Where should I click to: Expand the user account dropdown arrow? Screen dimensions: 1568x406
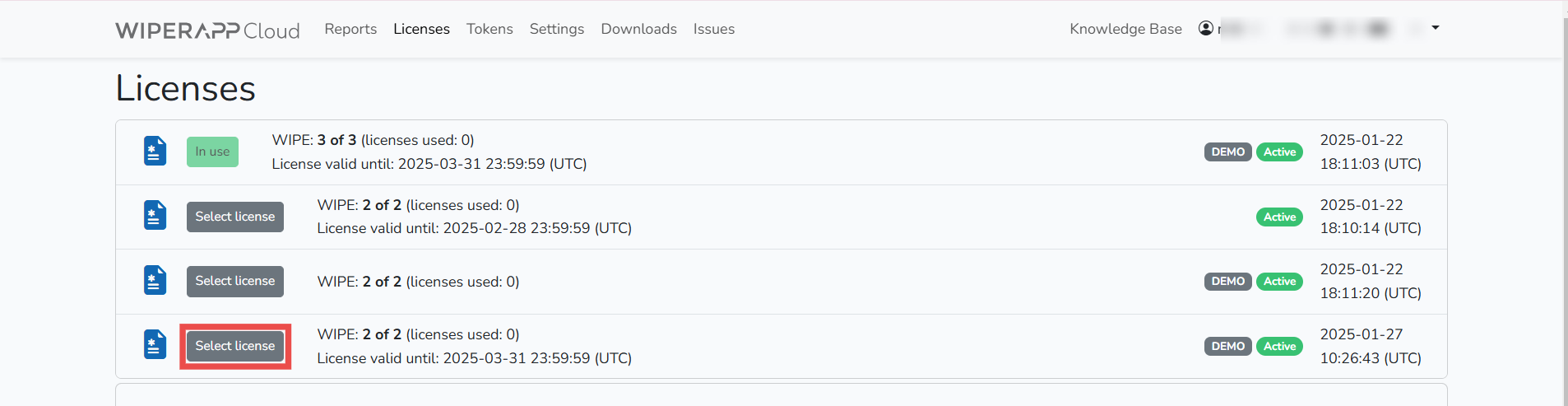[x=1436, y=28]
